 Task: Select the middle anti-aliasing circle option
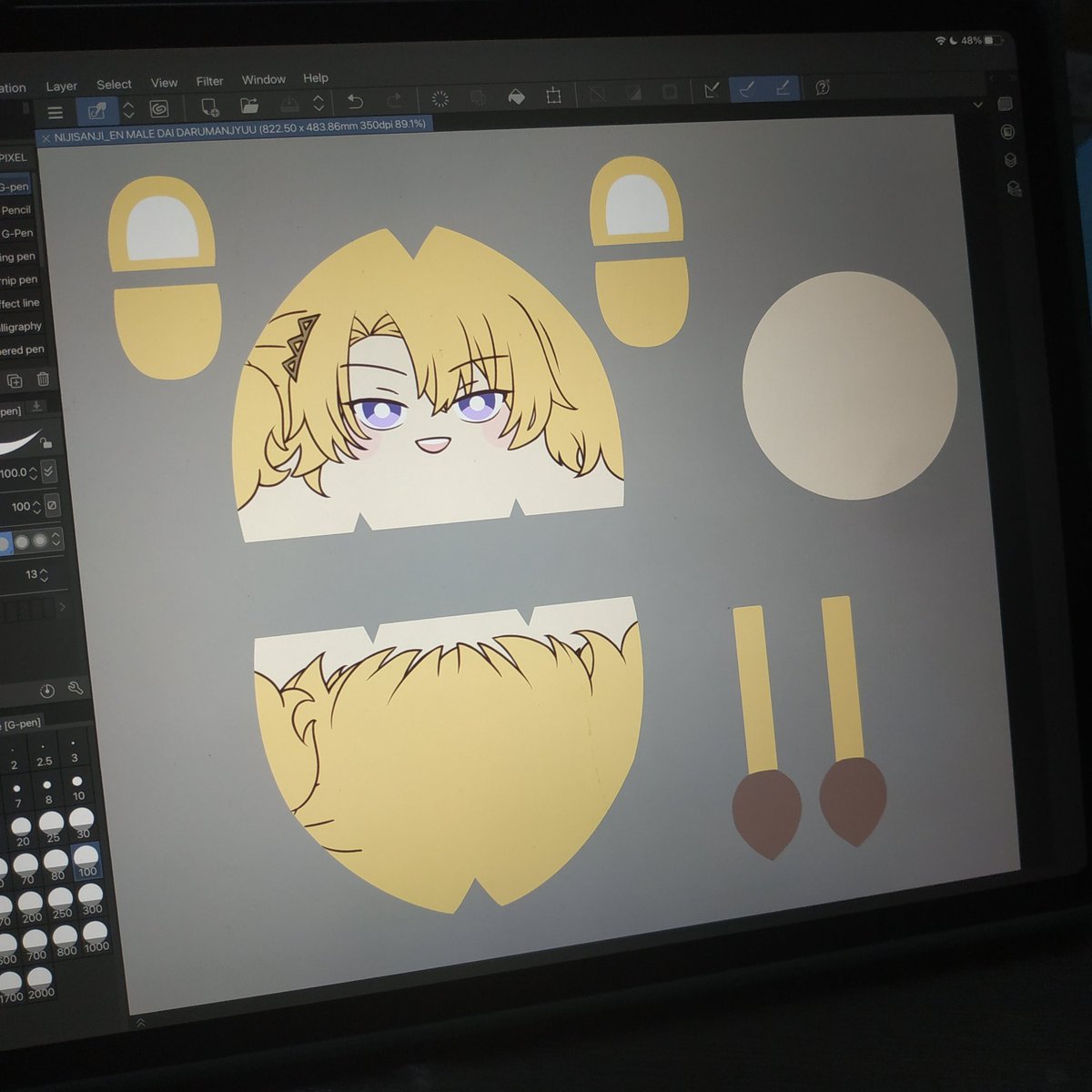pos(22,542)
